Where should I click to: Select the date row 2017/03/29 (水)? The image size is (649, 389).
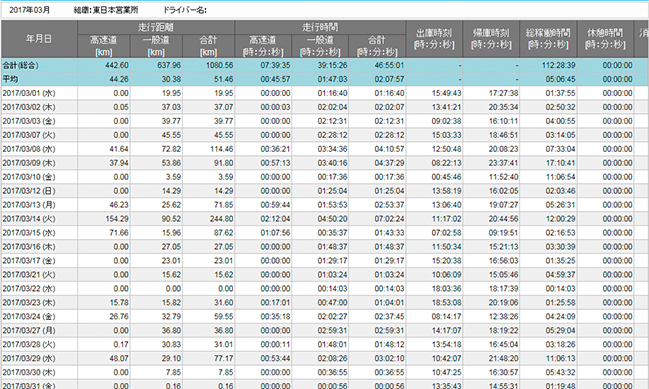coord(29,358)
